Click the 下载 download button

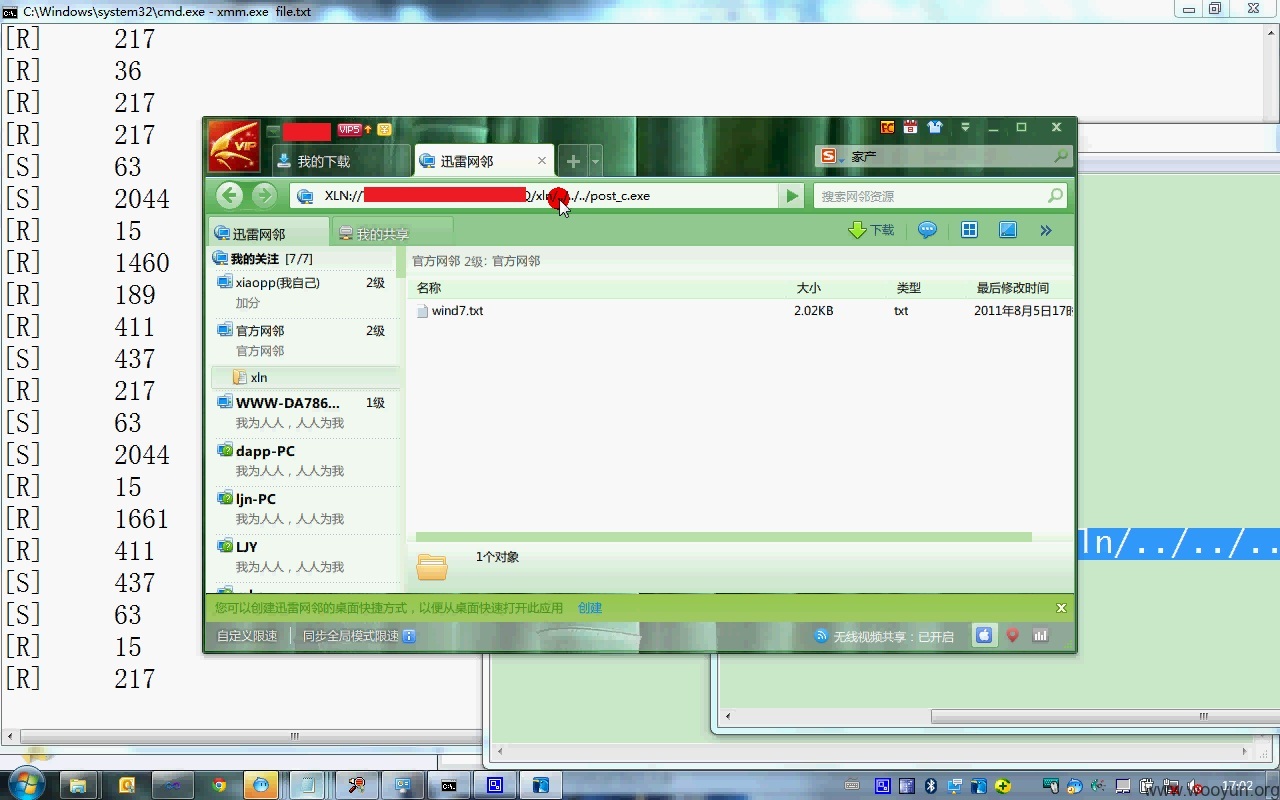click(x=871, y=230)
